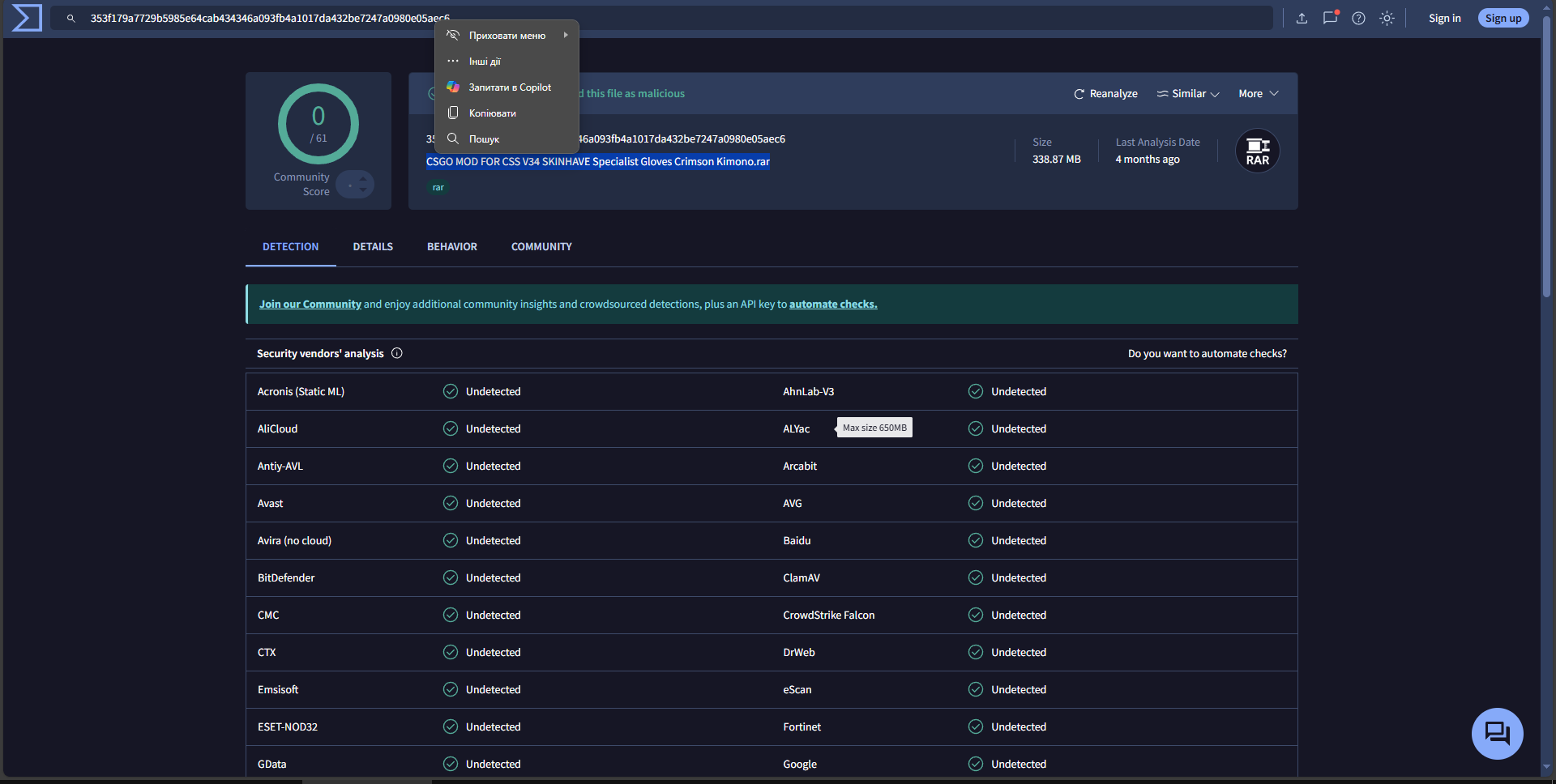Screen dimensions: 1556x784
Task: Click the Antiy-AVL vendor name
Action: pyautogui.click(x=280, y=467)
